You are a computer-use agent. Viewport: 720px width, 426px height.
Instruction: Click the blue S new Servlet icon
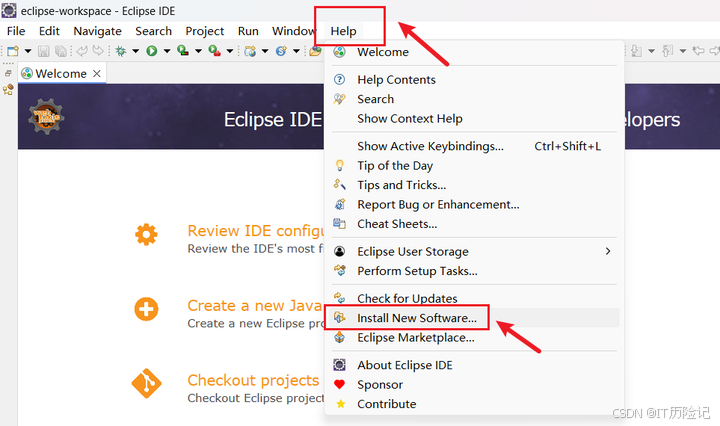tap(281, 51)
